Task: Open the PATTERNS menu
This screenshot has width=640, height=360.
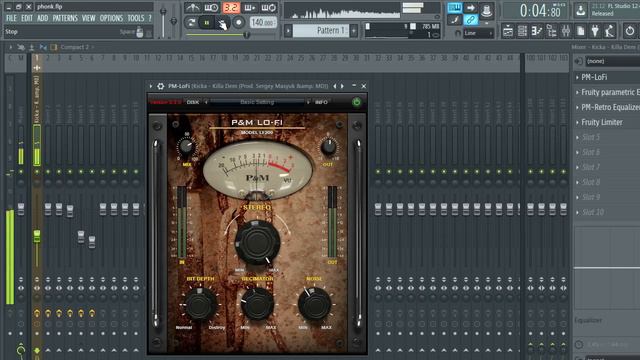Action: (x=65, y=18)
